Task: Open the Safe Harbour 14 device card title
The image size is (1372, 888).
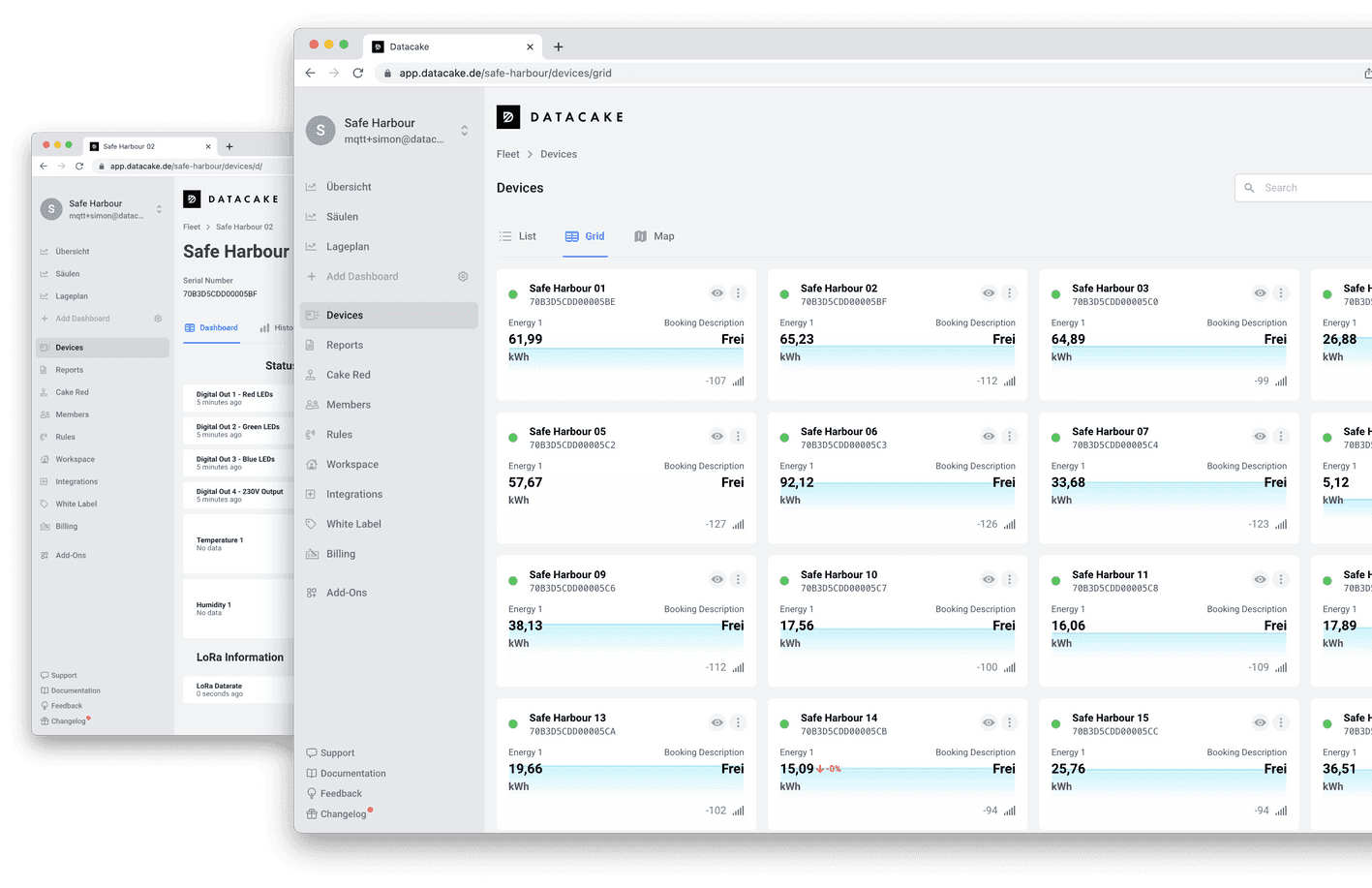Action: pyautogui.click(x=838, y=719)
